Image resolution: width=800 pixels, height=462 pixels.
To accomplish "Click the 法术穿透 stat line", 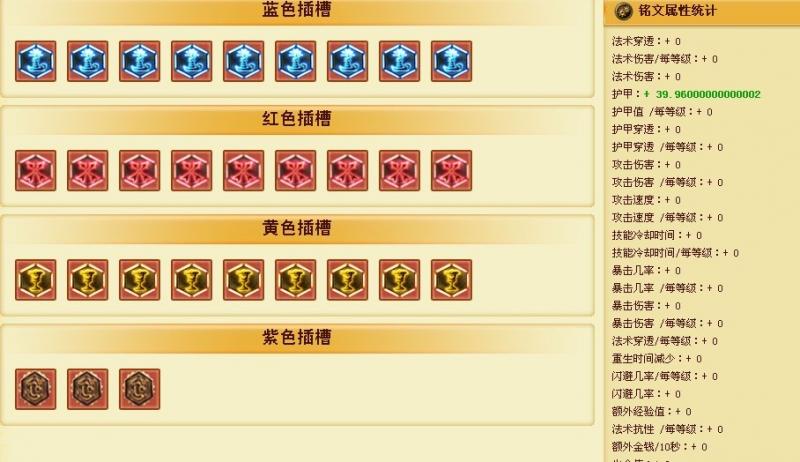I will pos(646,41).
